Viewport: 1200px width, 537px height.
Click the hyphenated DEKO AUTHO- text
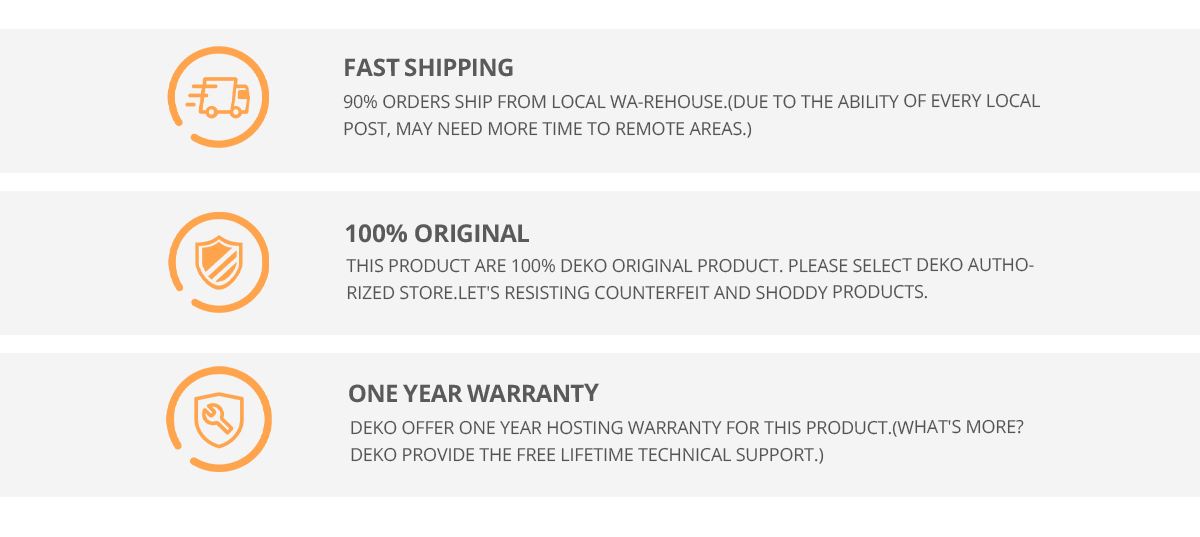[975, 265]
